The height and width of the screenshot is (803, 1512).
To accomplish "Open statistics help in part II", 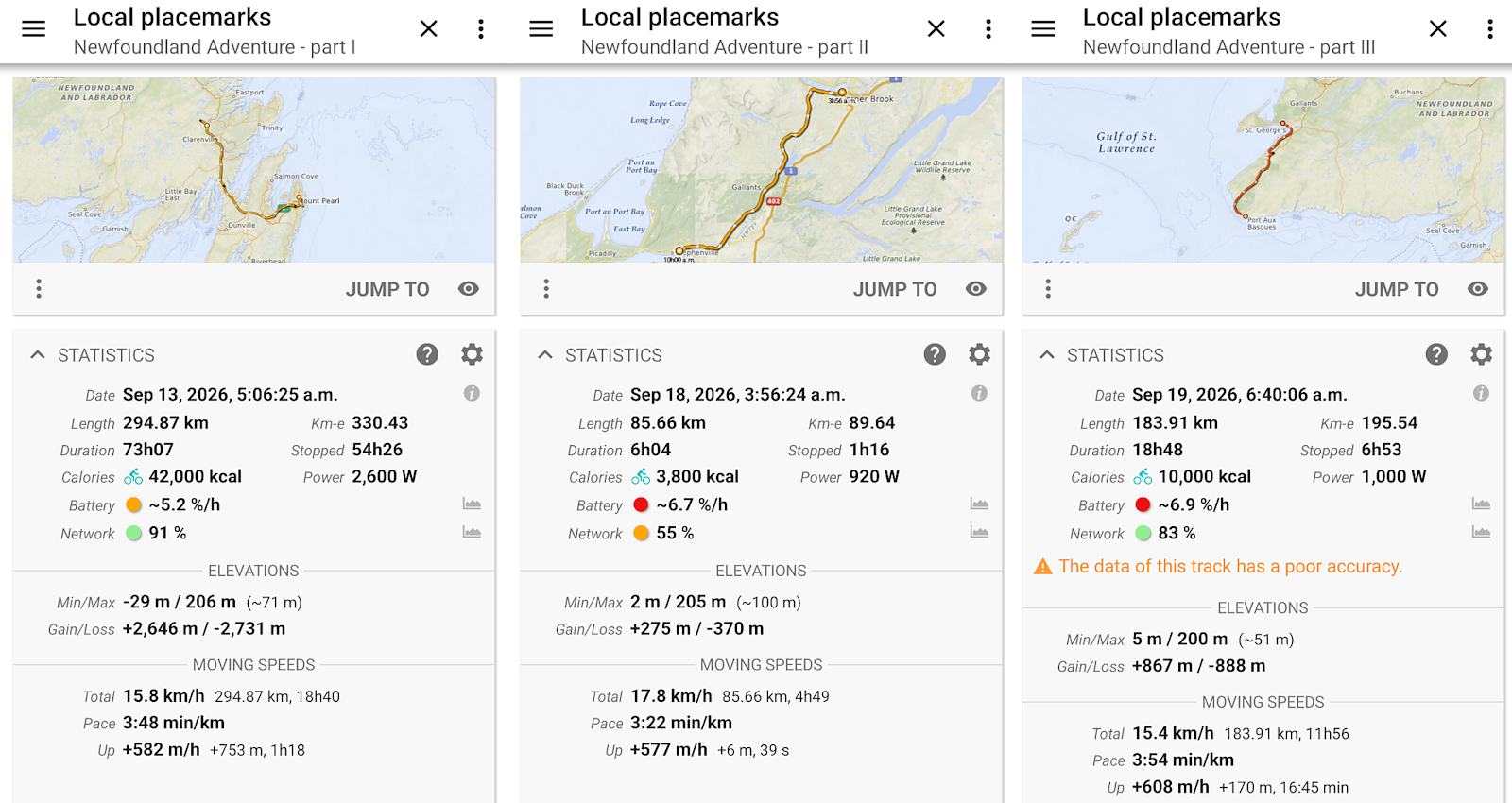I will [x=935, y=354].
